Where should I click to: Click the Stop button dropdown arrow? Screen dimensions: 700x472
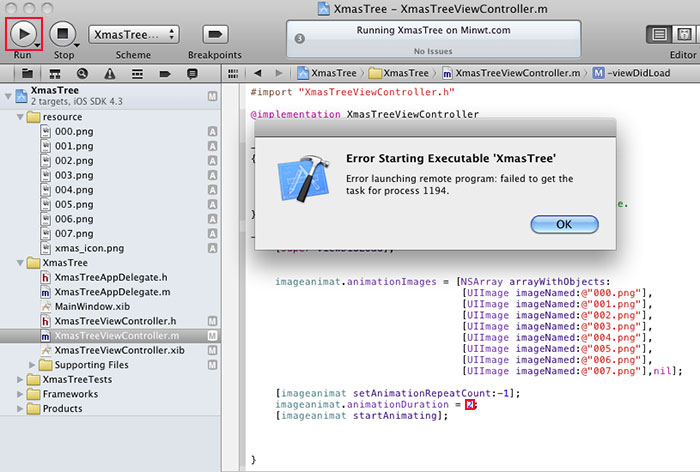(x=77, y=45)
